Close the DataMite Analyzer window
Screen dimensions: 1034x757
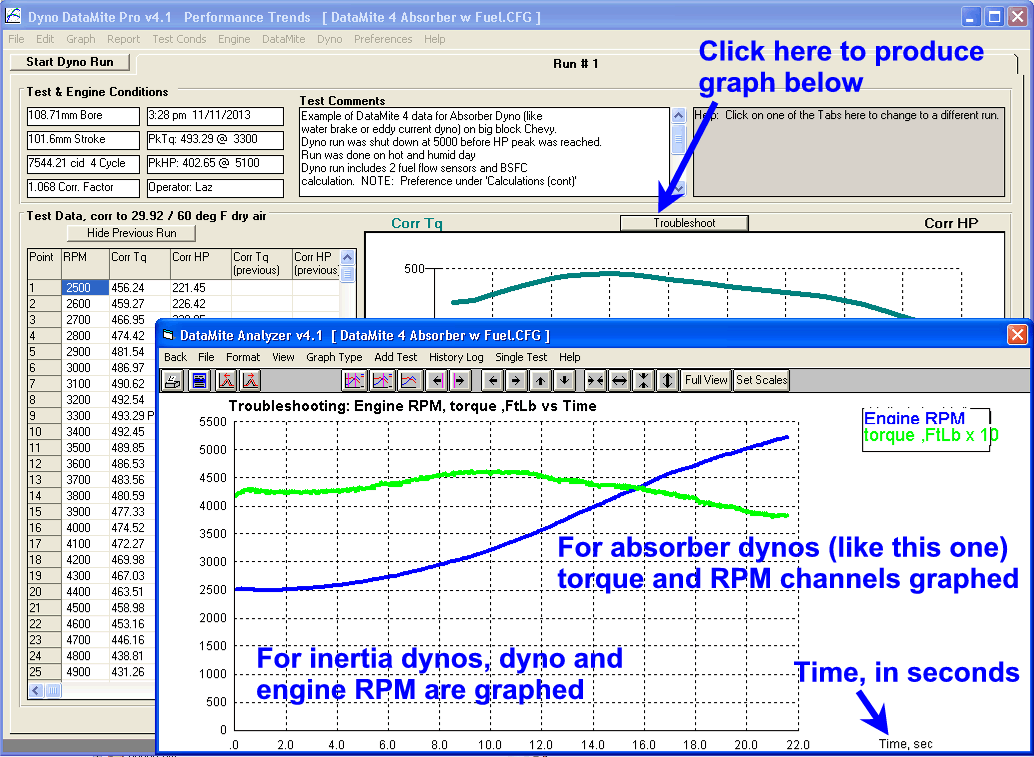click(x=1018, y=335)
